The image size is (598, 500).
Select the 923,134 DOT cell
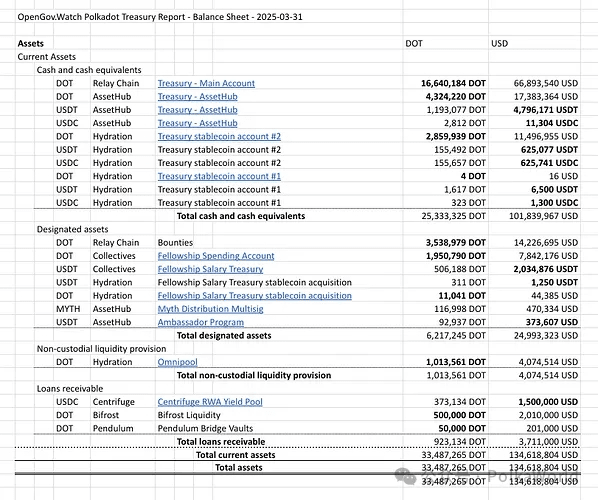[460, 442]
